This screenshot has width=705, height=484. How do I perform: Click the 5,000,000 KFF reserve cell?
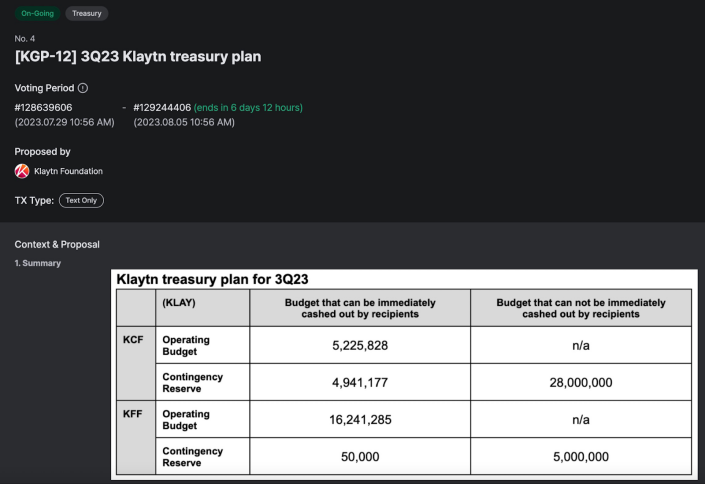tap(581, 457)
